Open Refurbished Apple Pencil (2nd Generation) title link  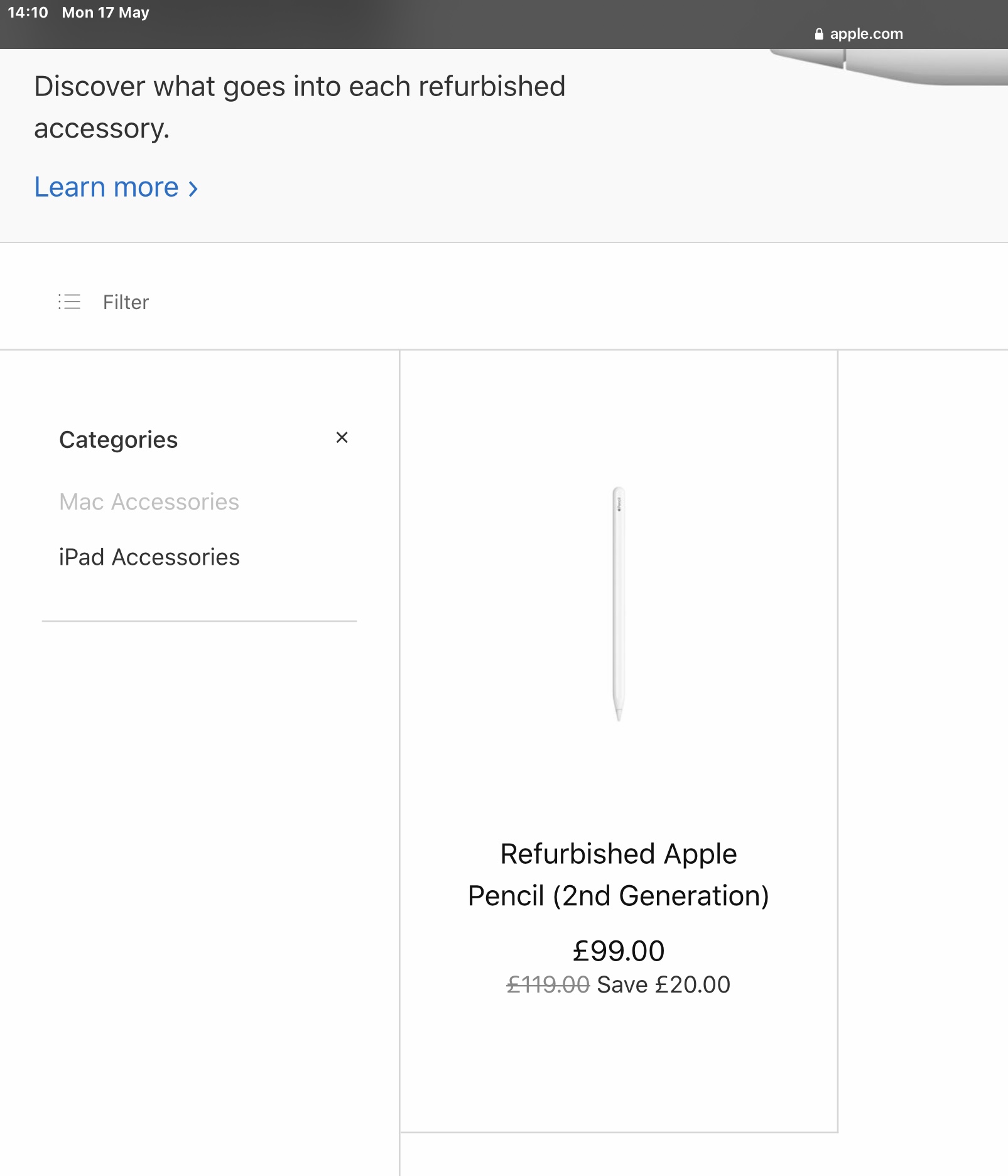[x=619, y=874]
